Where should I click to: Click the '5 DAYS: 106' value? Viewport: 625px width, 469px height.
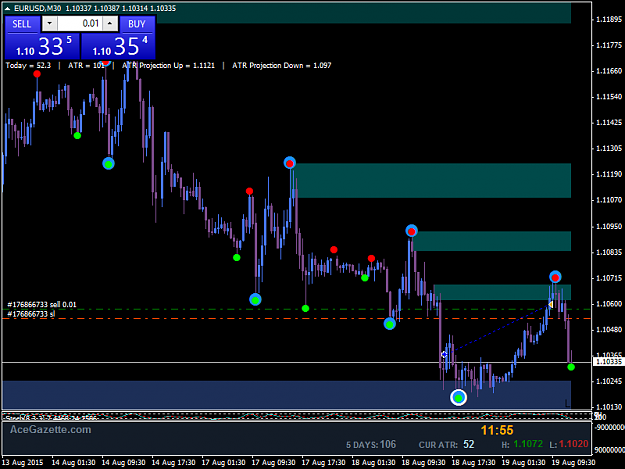tap(371, 444)
